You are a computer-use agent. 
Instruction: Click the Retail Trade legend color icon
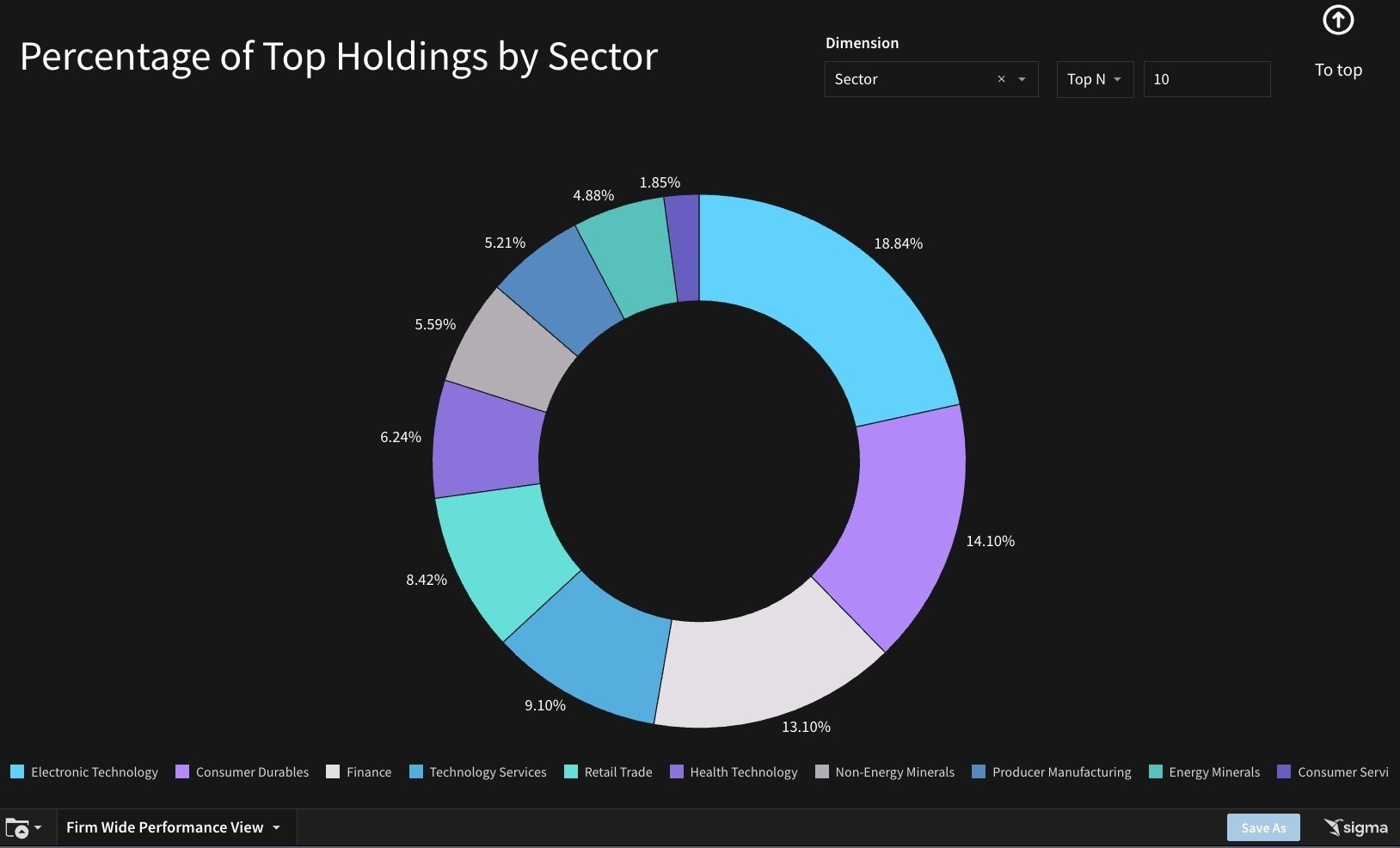click(570, 771)
